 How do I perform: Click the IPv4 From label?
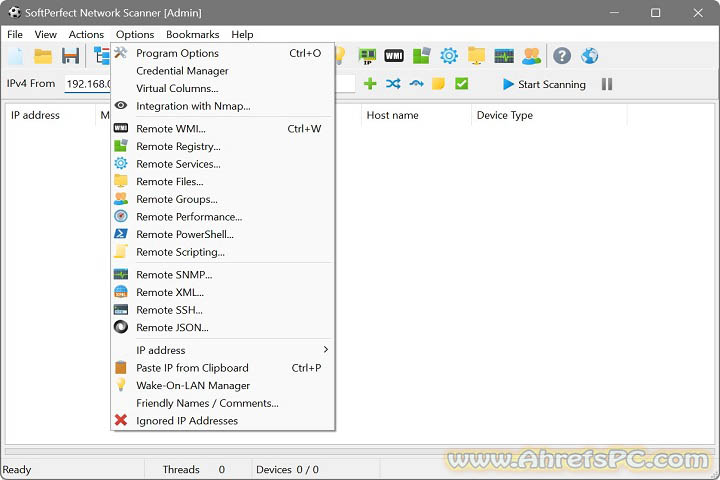click(x=31, y=84)
